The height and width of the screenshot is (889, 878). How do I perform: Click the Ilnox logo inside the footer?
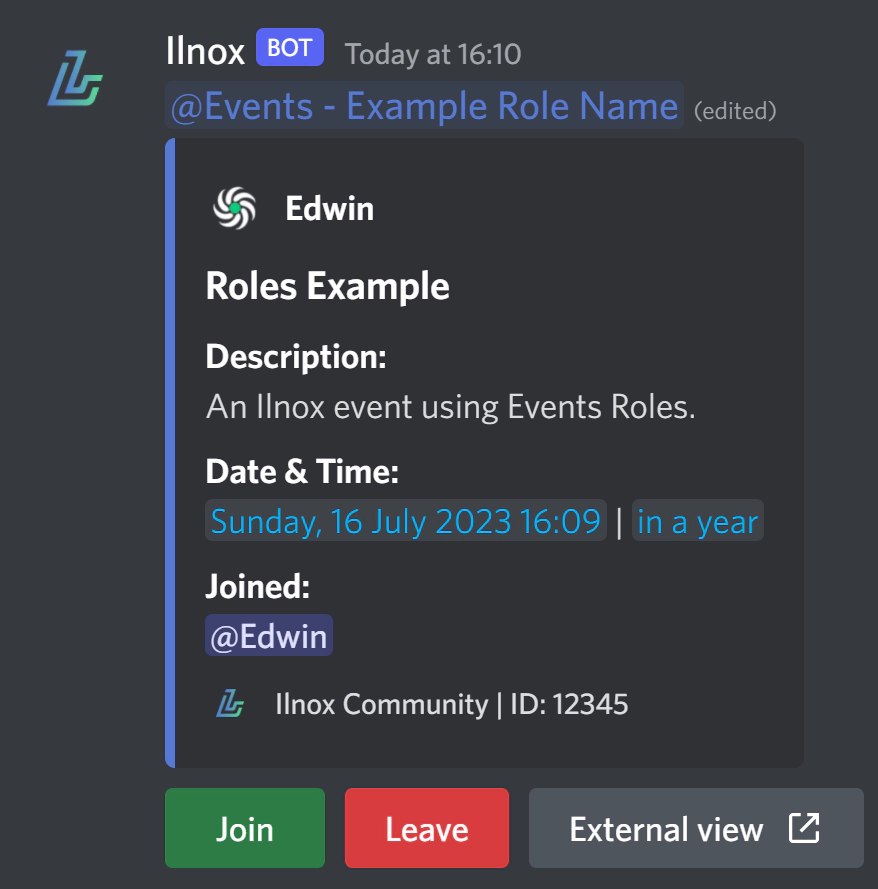coord(232,704)
